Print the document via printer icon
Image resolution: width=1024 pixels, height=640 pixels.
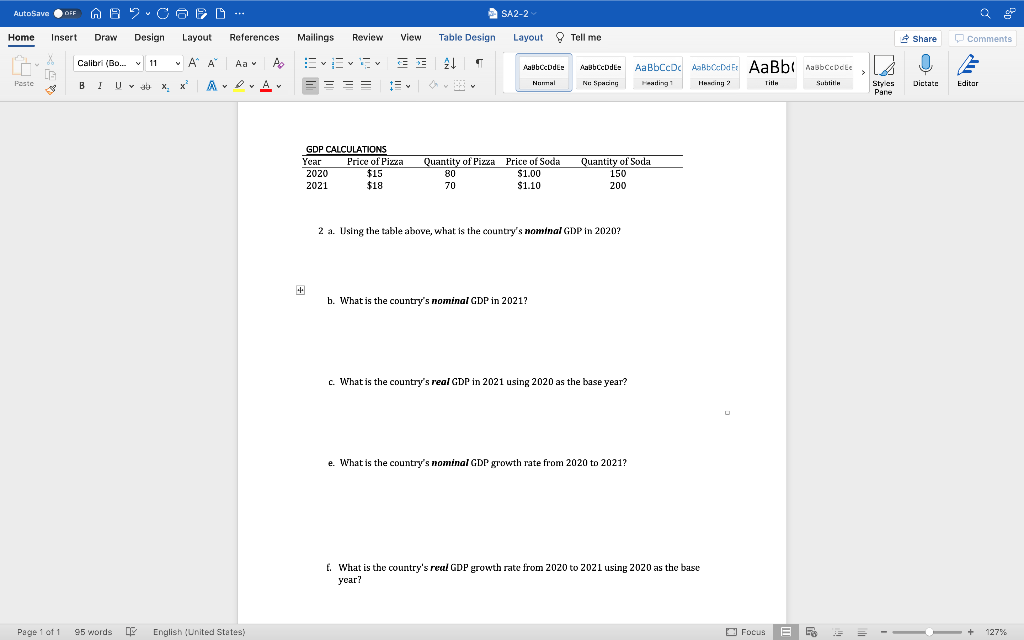pyautogui.click(x=182, y=13)
